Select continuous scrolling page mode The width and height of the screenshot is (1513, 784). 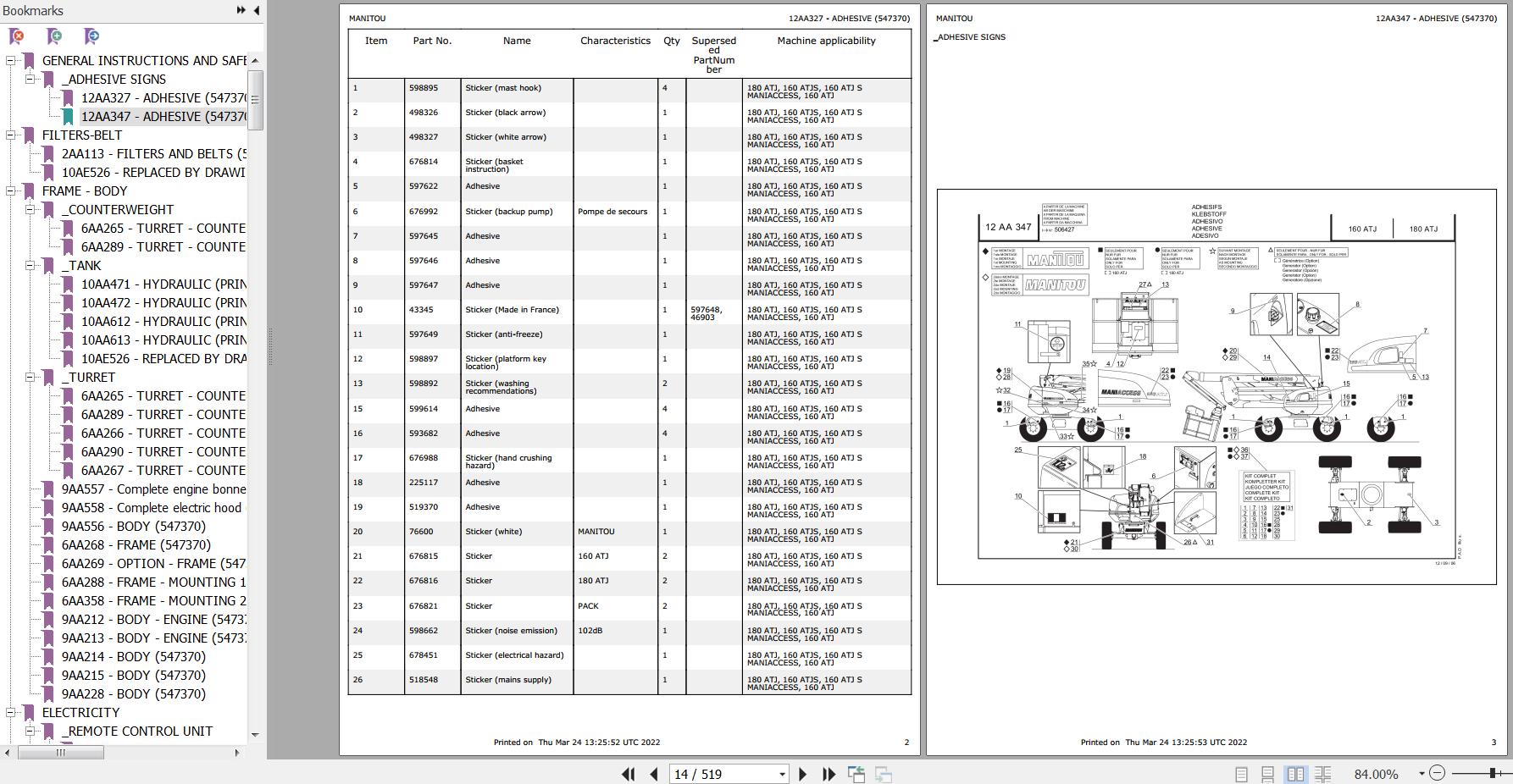click(1267, 773)
